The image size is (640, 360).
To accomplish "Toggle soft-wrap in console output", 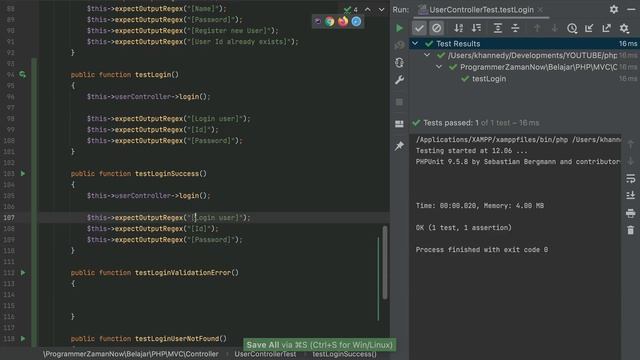I will [631, 179].
